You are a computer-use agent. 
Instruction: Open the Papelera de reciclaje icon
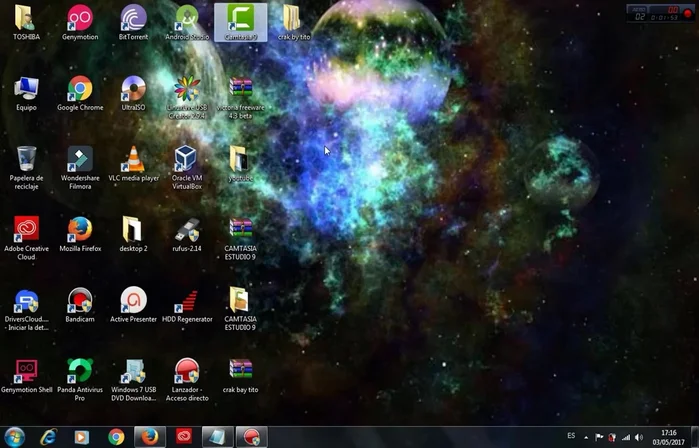(x=26, y=159)
